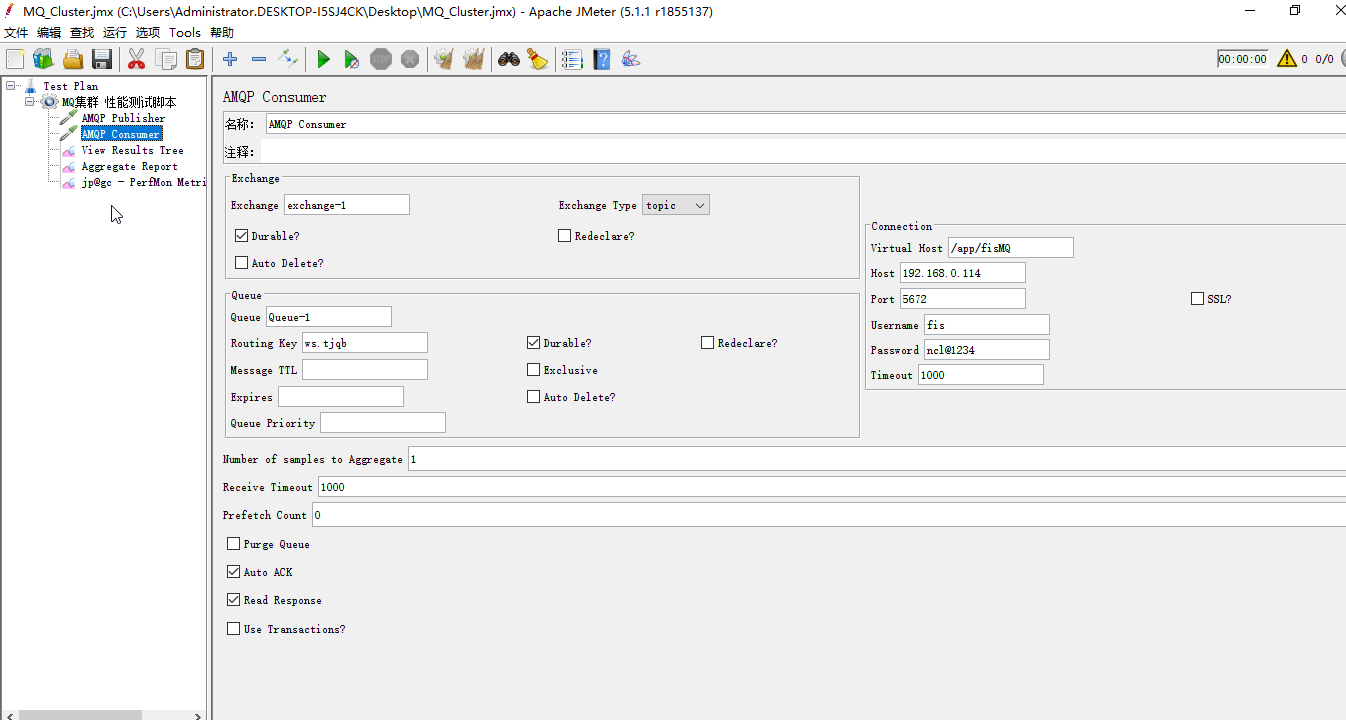Screen dimensions: 1346x720
Task: Select View Results Tree node
Action: click(132, 150)
